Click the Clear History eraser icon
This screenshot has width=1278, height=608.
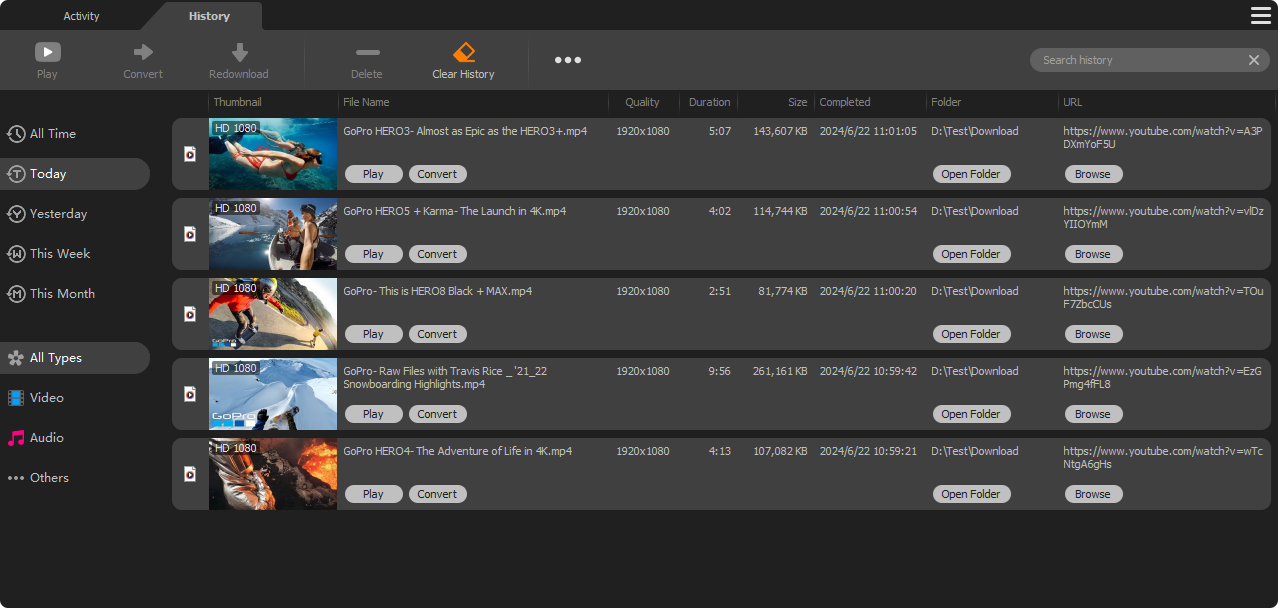click(x=464, y=52)
